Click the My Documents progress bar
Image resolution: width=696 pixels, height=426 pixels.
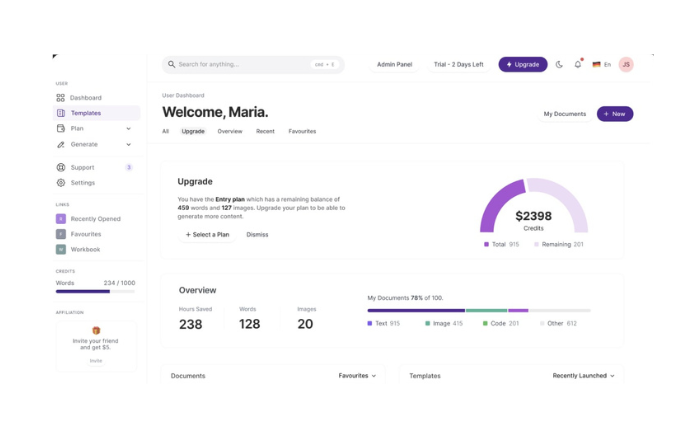(479, 310)
